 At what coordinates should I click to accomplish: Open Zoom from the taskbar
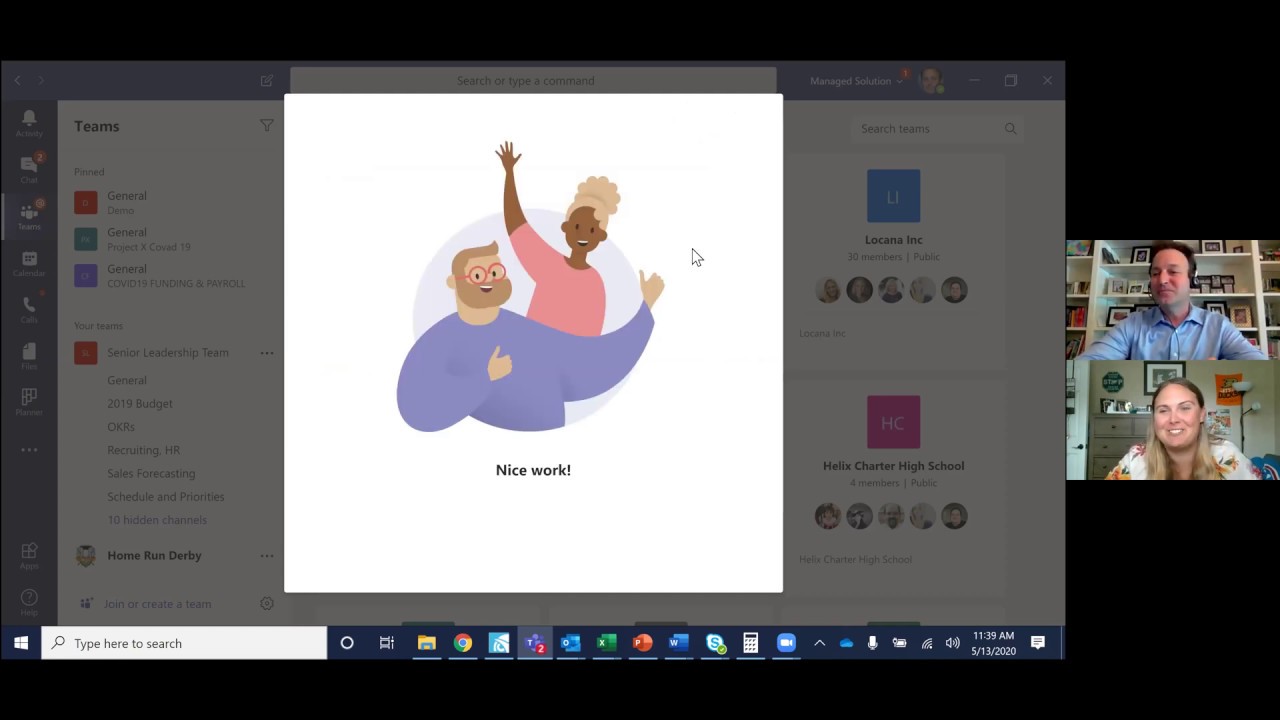tap(787, 643)
